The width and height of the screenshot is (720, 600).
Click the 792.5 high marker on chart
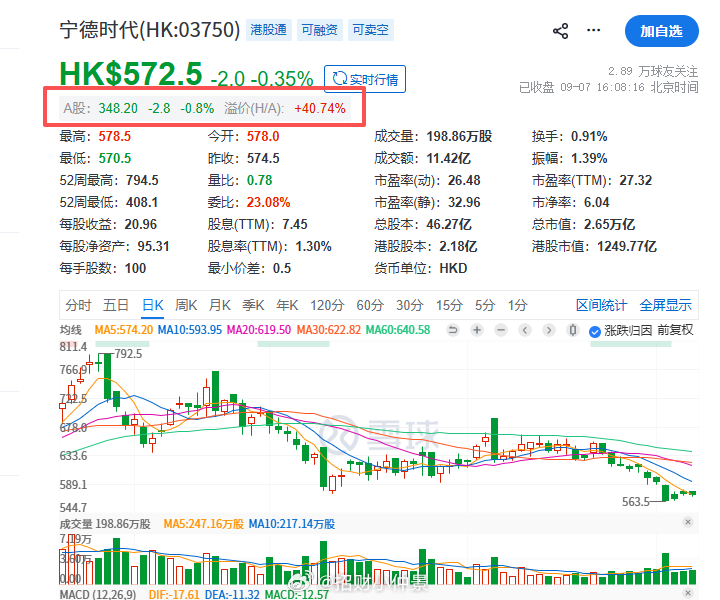coord(128,354)
